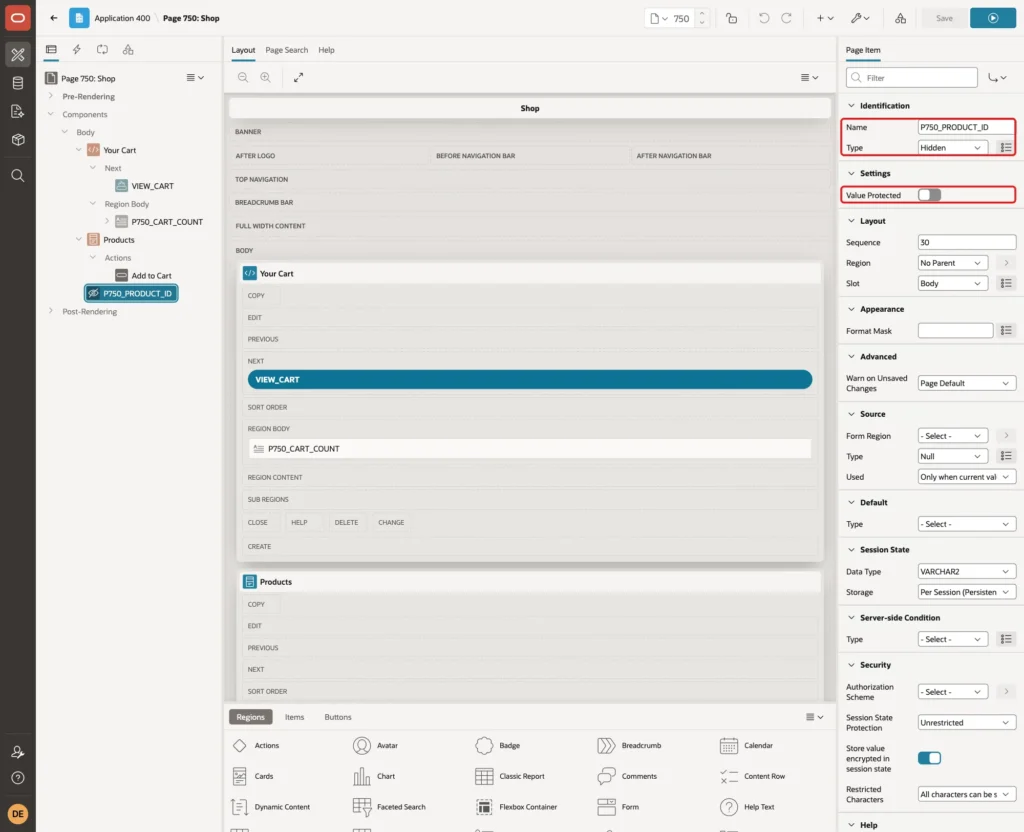The image size is (1024, 832).
Task: Open the item Type dropdown set to Hidden
Action: click(952, 148)
